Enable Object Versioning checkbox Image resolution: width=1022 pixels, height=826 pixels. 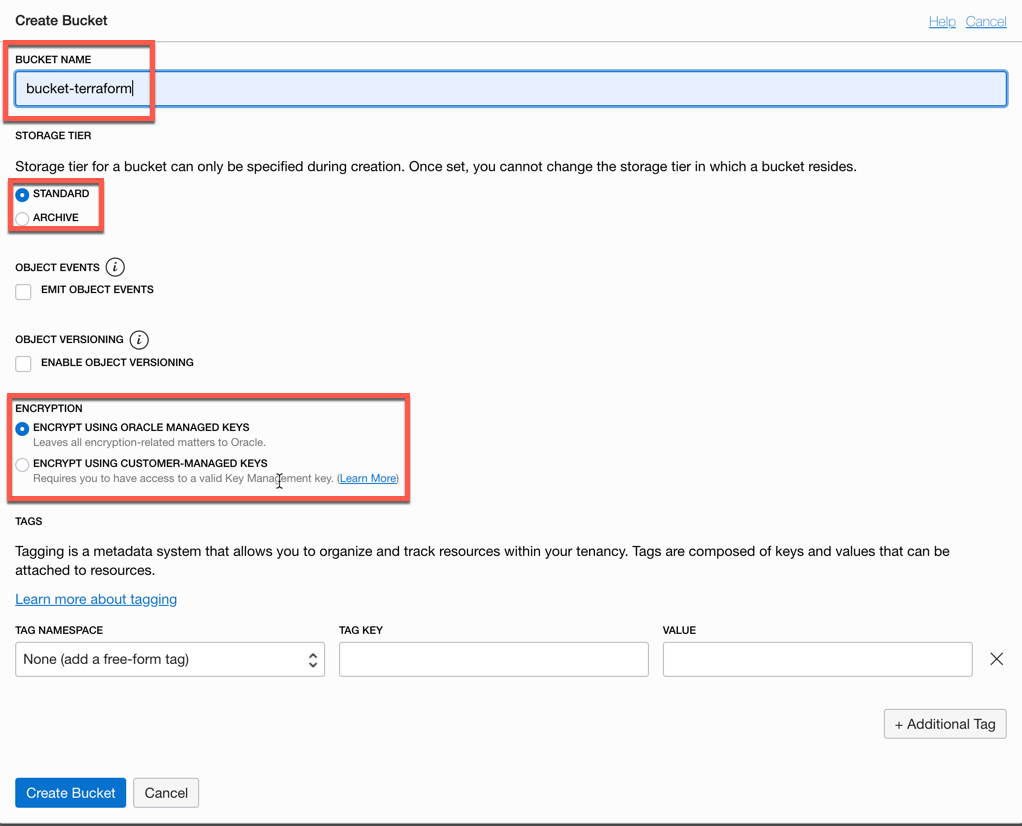[23, 363]
